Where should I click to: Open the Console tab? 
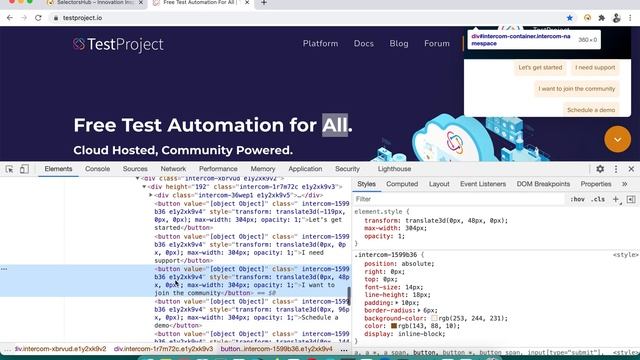coord(98,169)
